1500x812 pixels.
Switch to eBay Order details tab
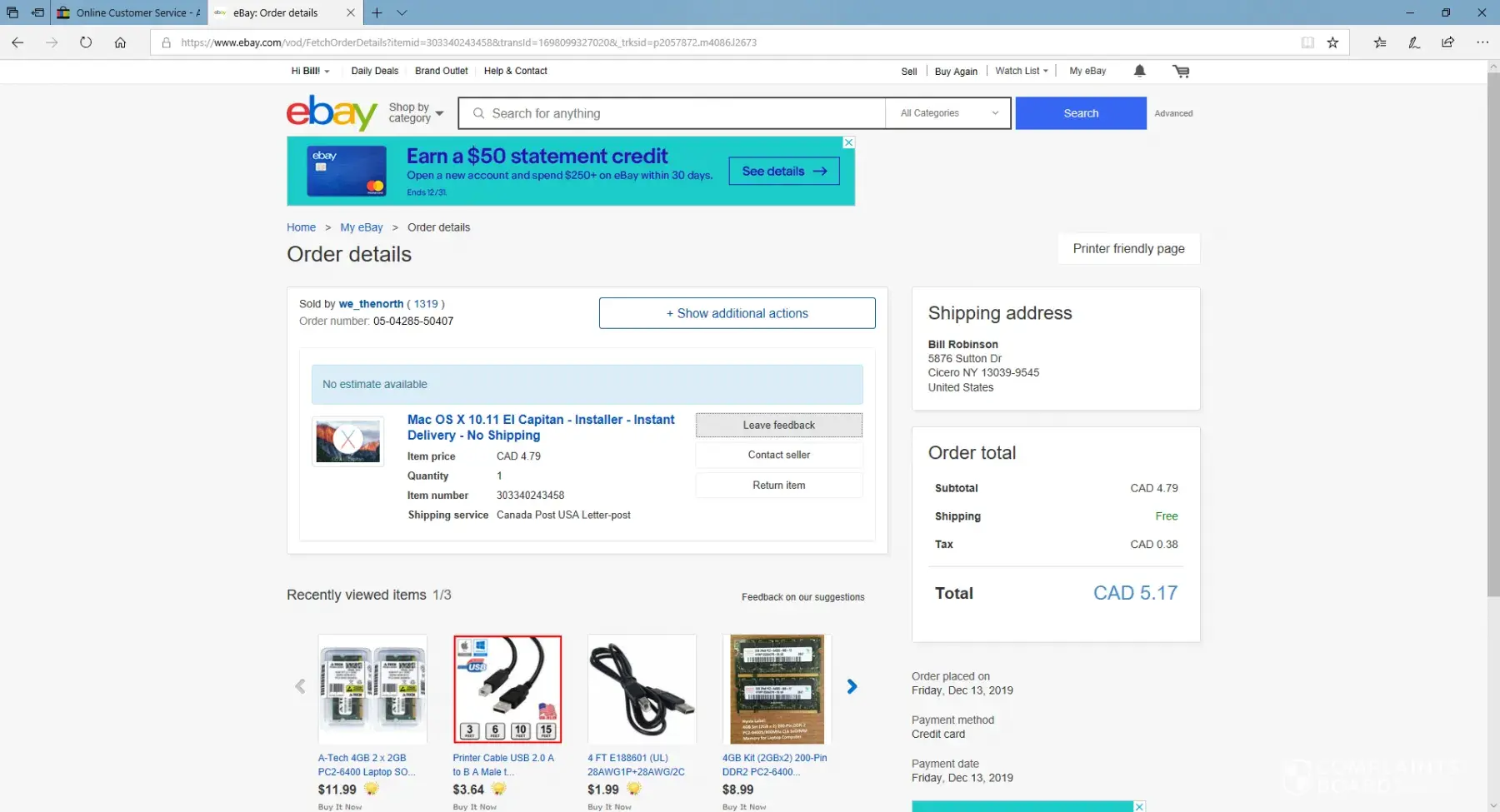(x=275, y=12)
